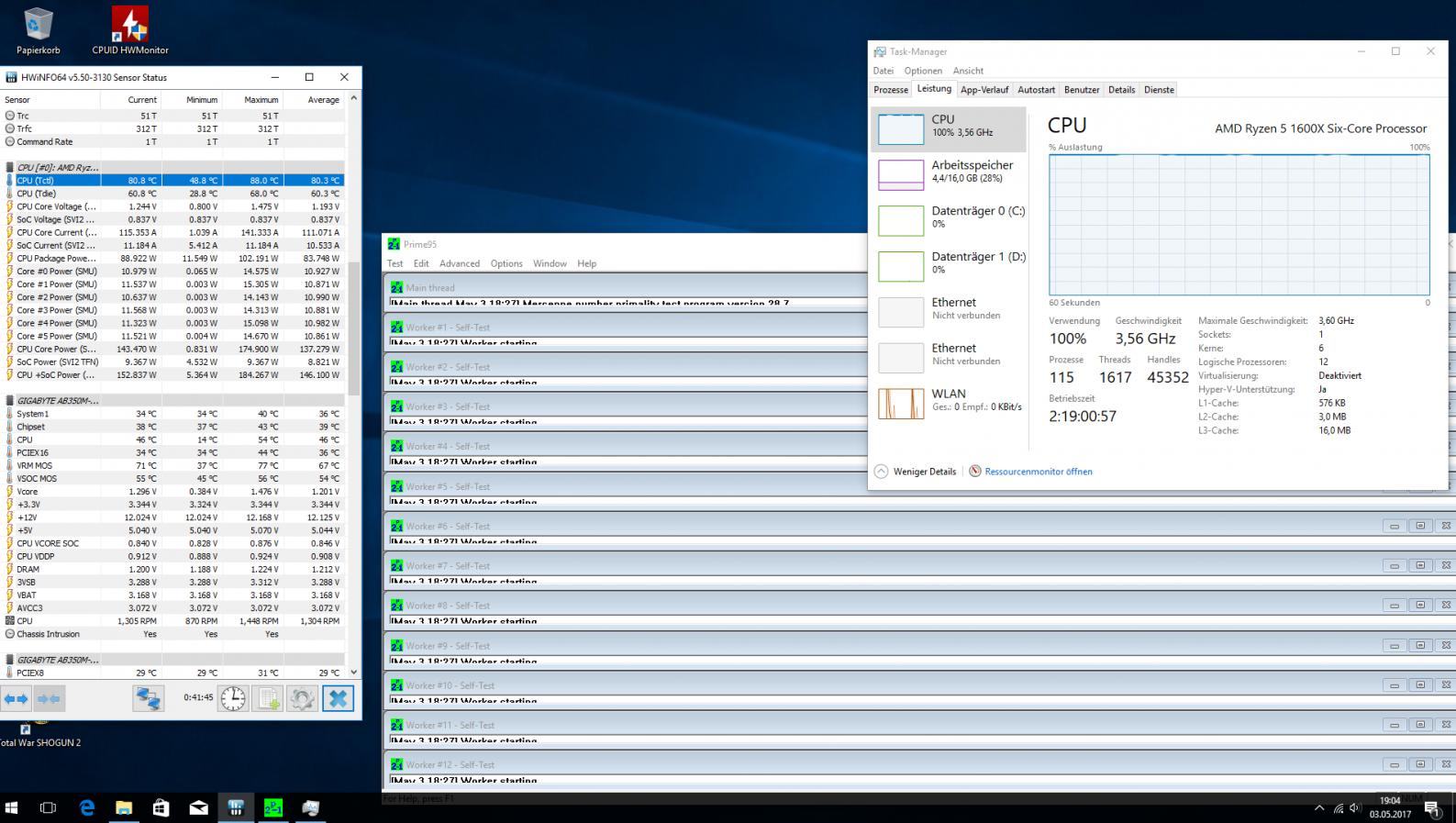Open Prime95 Test menu
This screenshot has width=1456, height=823.
point(395,263)
